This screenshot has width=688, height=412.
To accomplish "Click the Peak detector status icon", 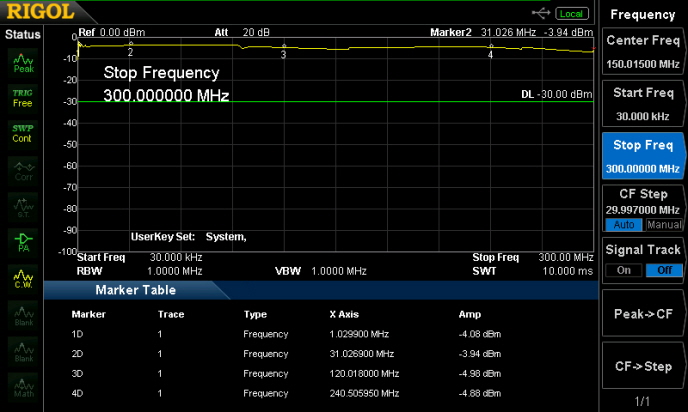I will pyautogui.click(x=22, y=63).
